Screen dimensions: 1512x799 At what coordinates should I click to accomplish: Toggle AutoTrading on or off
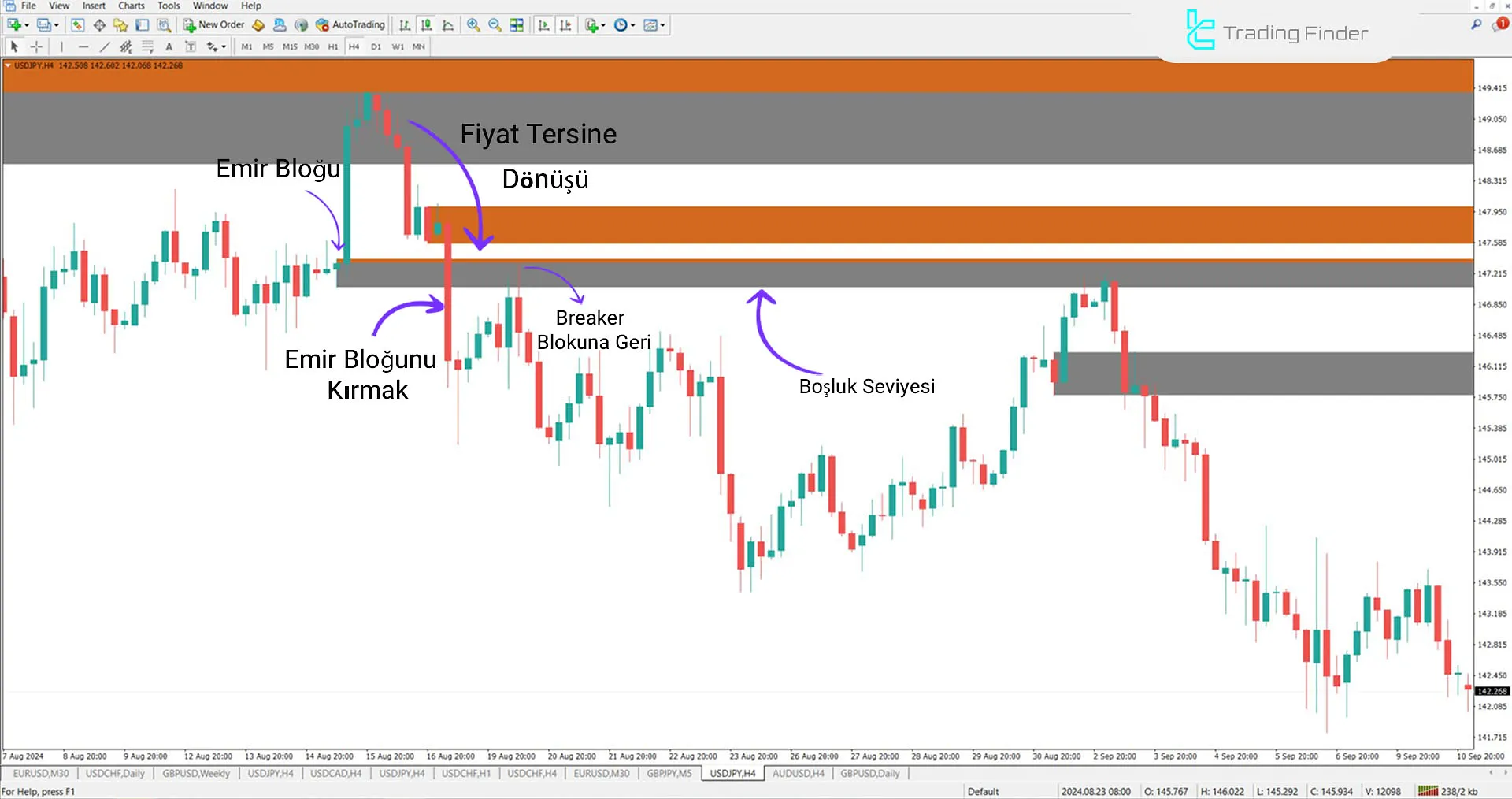click(x=350, y=25)
